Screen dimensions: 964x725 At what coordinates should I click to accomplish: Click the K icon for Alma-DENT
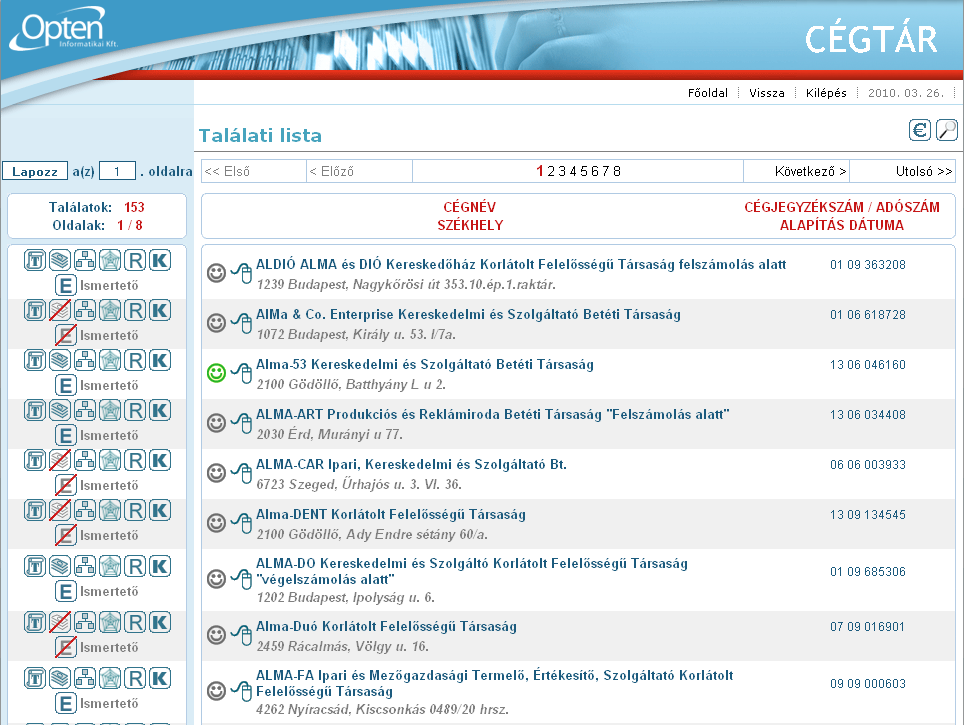160,510
